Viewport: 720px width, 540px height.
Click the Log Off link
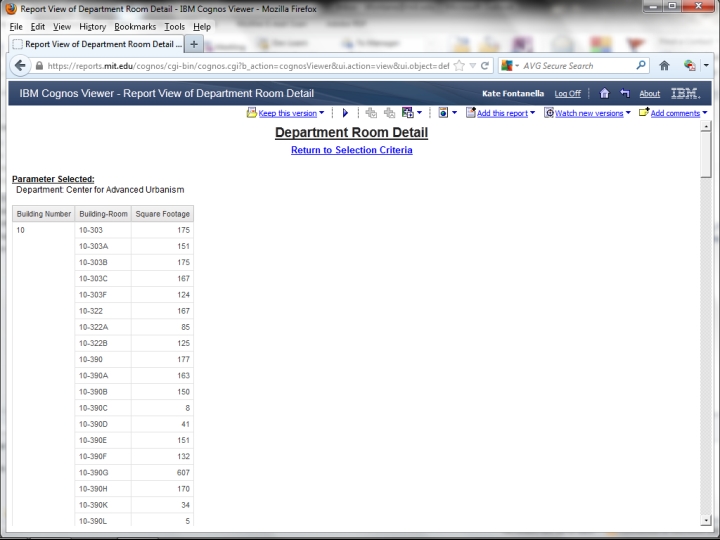click(x=567, y=94)
